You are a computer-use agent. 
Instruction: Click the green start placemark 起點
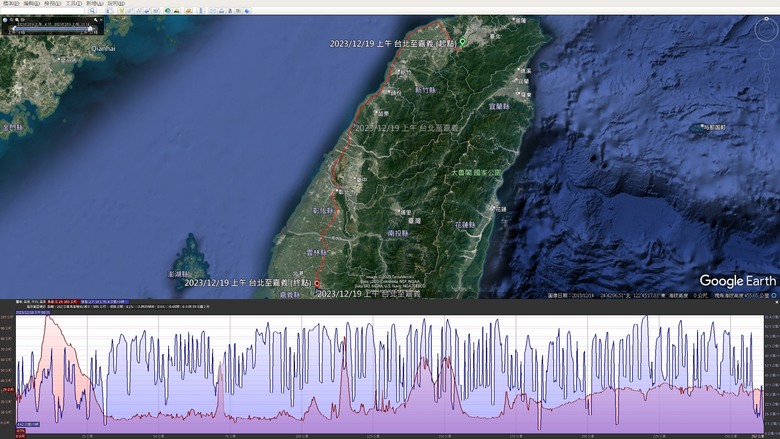tap(462, 42)
